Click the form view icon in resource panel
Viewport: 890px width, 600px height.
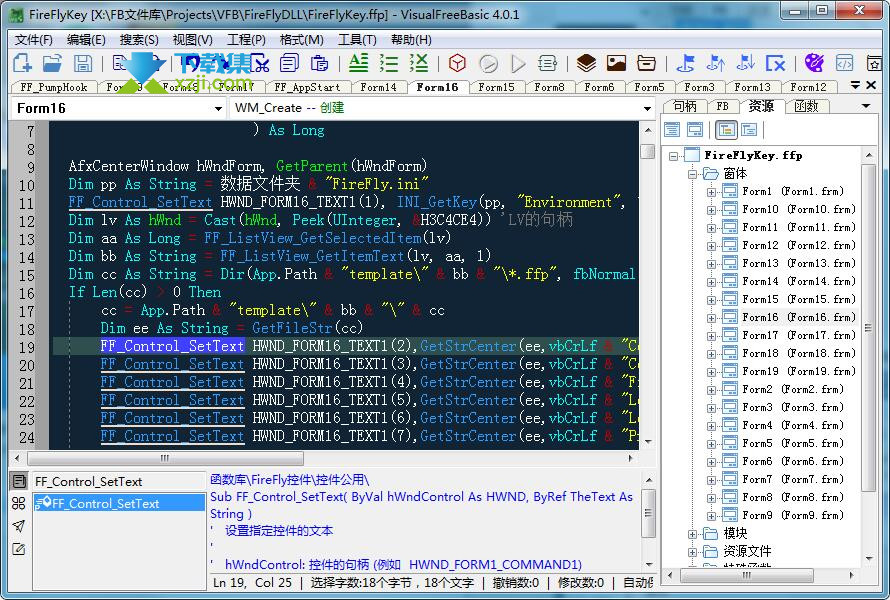695,130
